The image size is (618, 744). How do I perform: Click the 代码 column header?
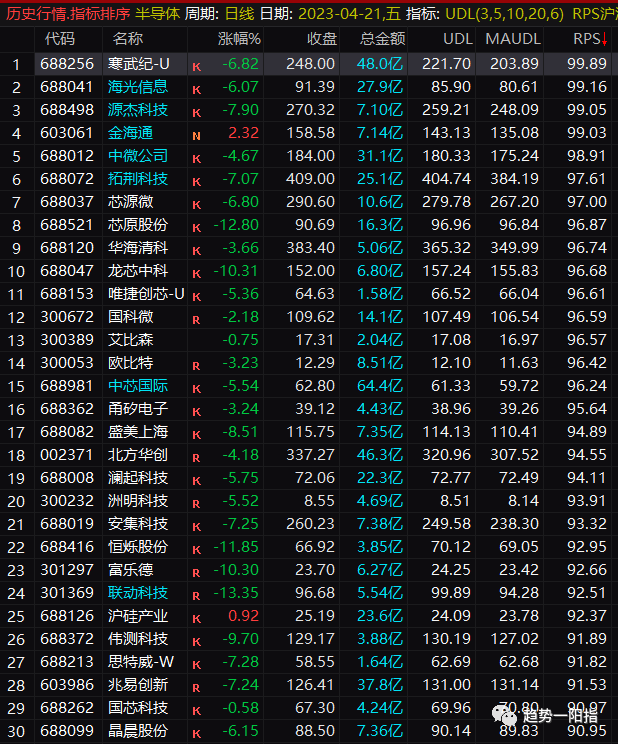(x=60, y=39)
